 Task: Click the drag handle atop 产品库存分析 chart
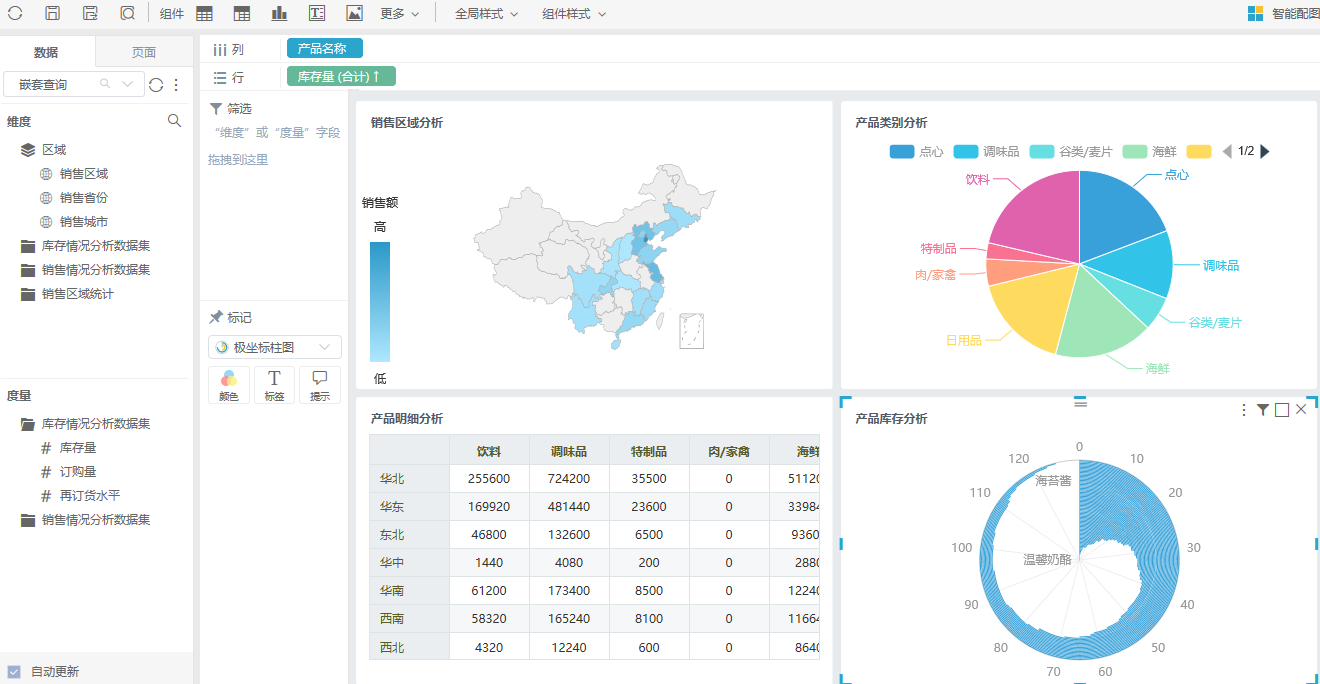click(1080, 403)
